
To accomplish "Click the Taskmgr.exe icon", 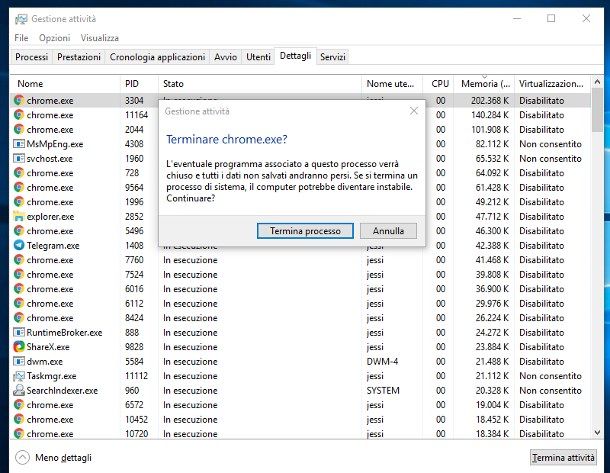I will coord(19,376).
